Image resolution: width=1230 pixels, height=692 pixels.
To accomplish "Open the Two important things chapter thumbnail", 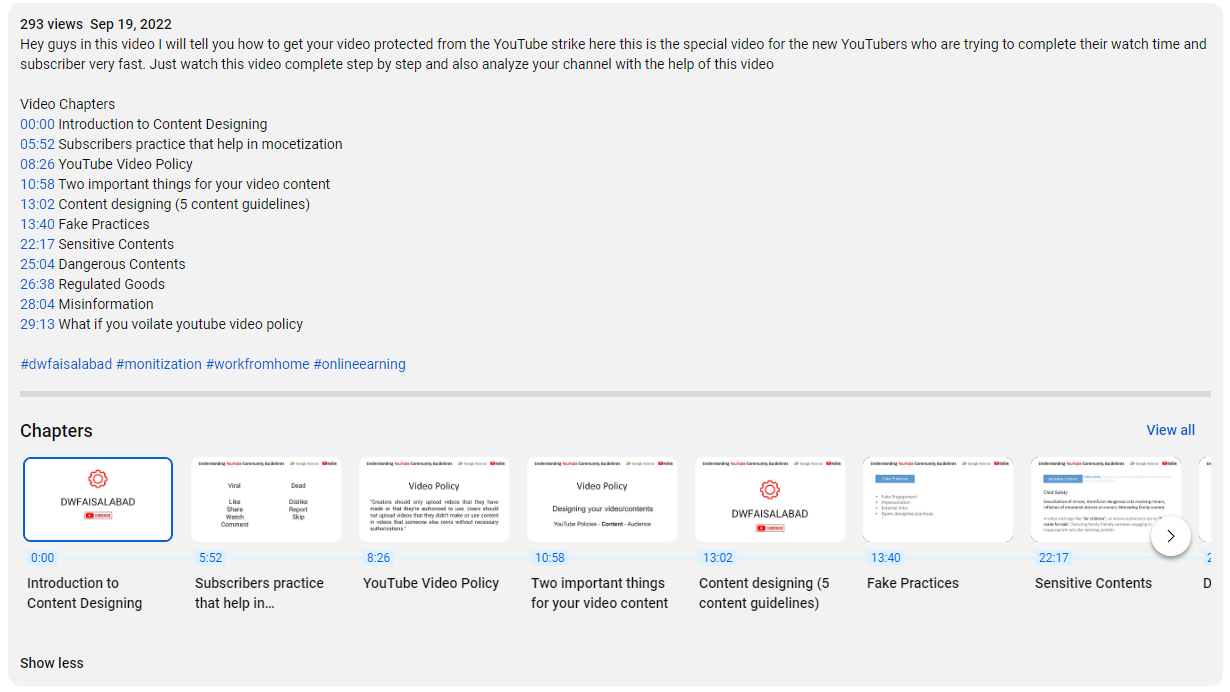I will click(602, 499).
